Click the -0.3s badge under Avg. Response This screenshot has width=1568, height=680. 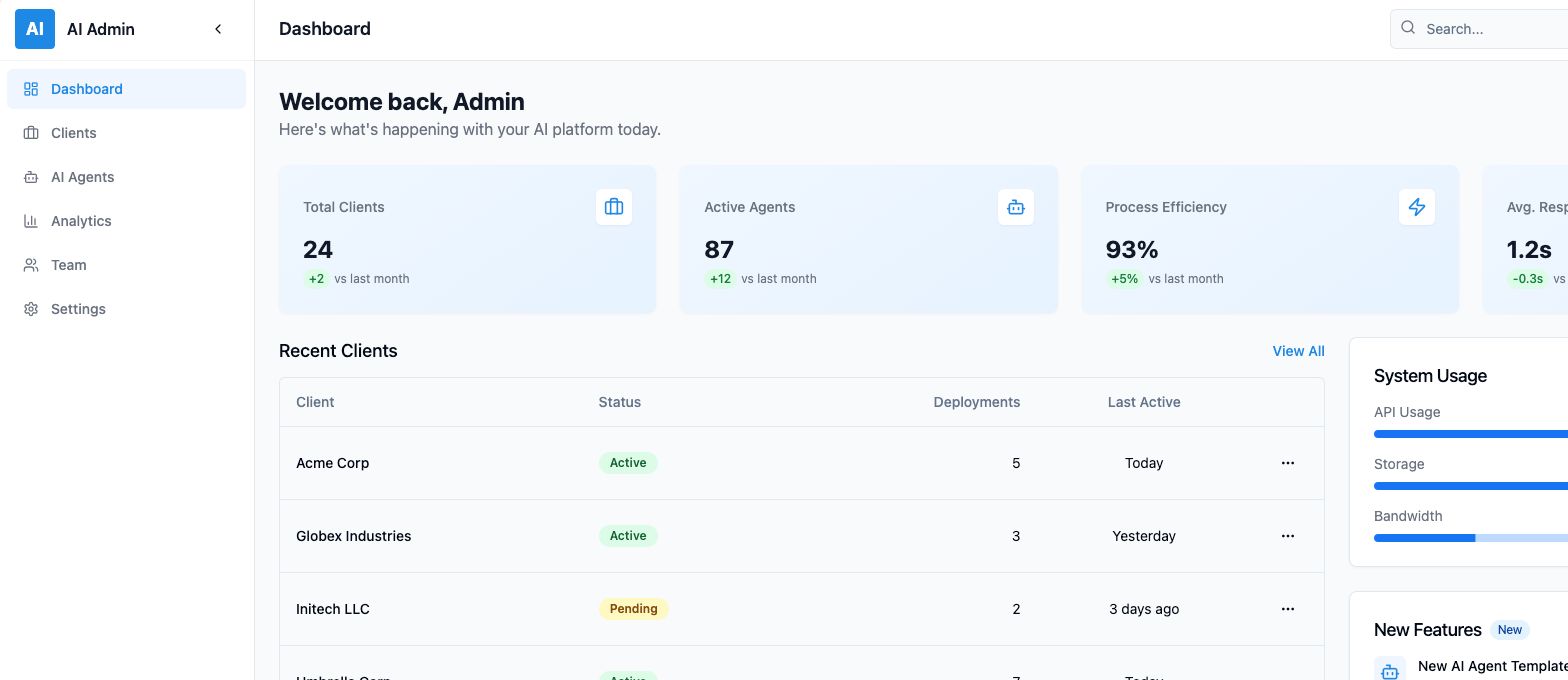click(x=1530, y=279)
